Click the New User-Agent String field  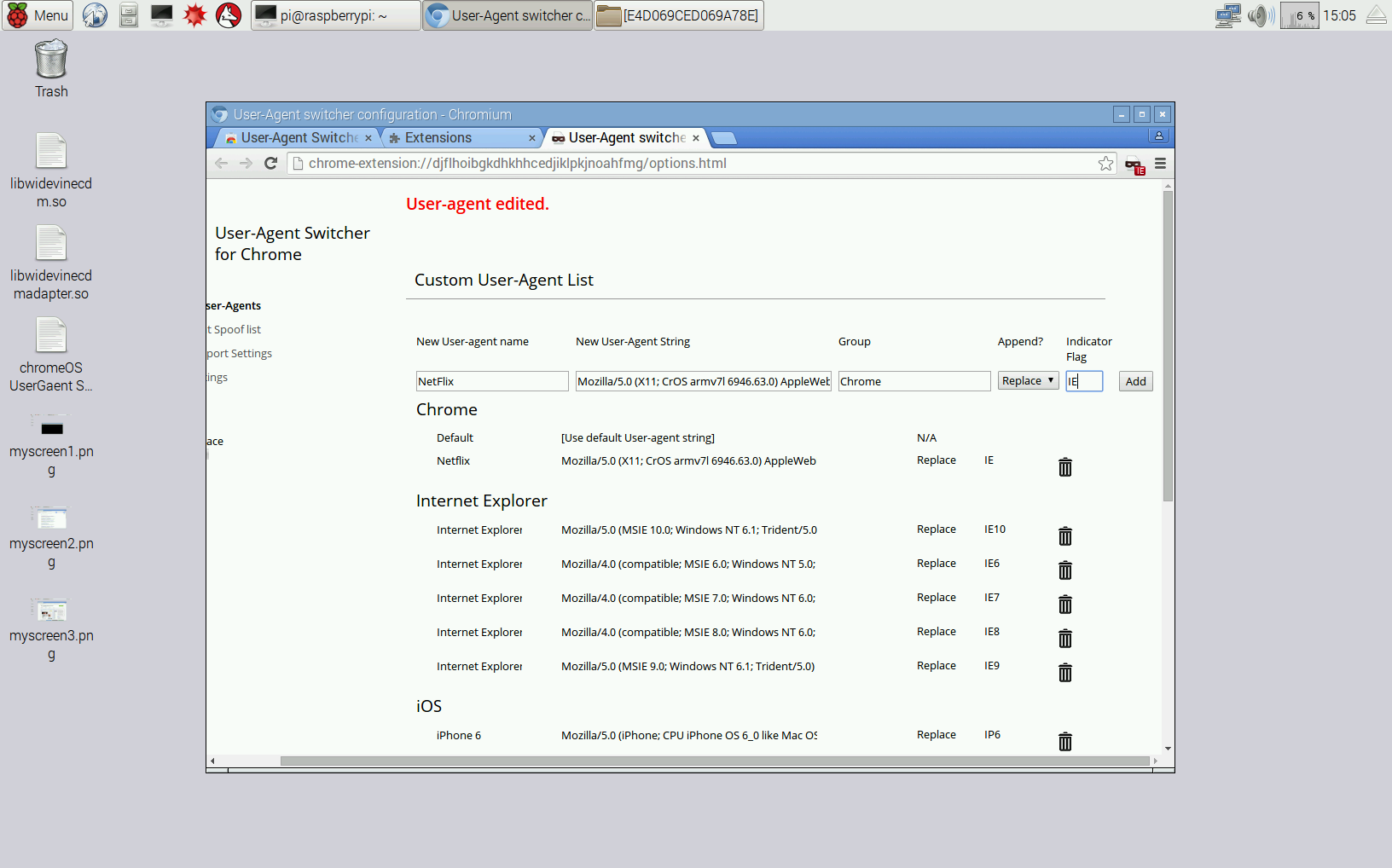click(704, 381)
